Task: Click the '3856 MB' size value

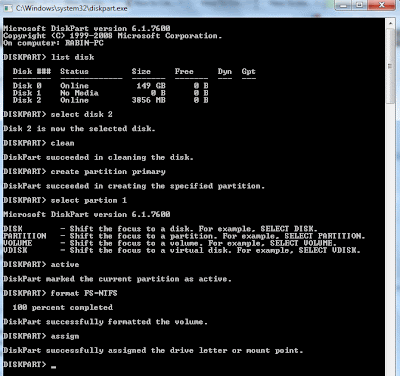Action: point(149,100)
